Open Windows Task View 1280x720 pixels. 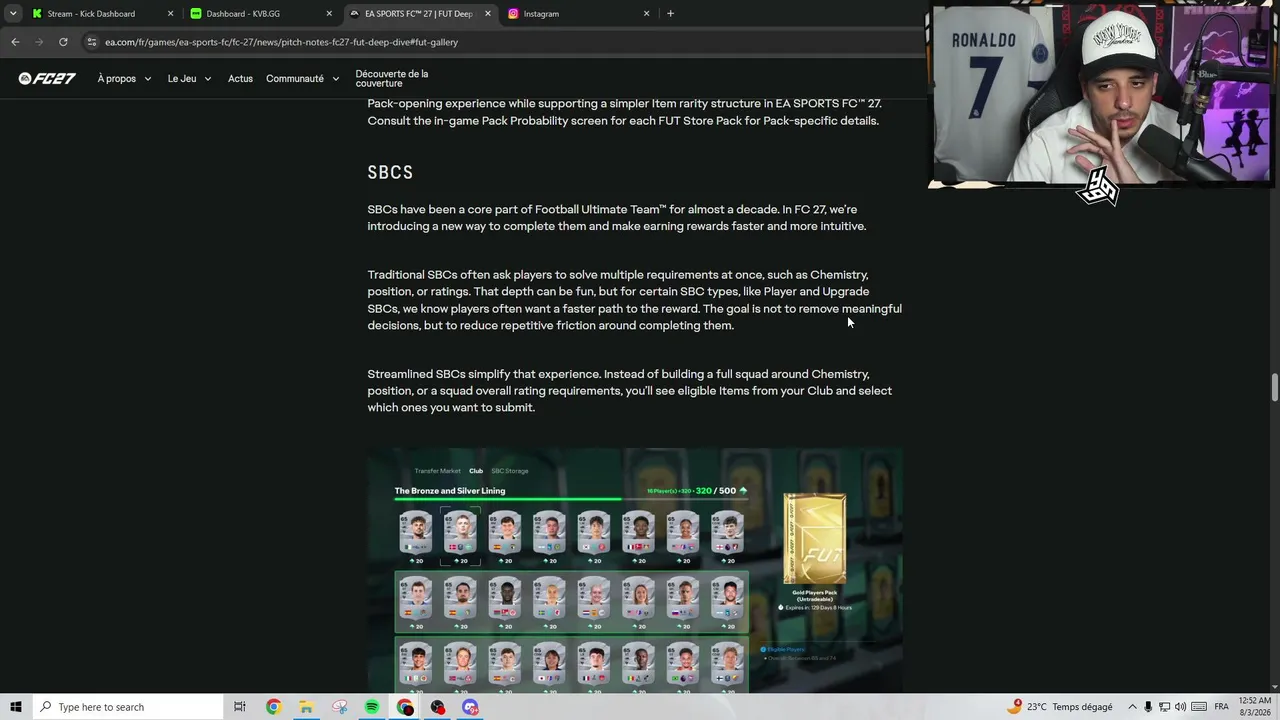[x=240, y=707]
